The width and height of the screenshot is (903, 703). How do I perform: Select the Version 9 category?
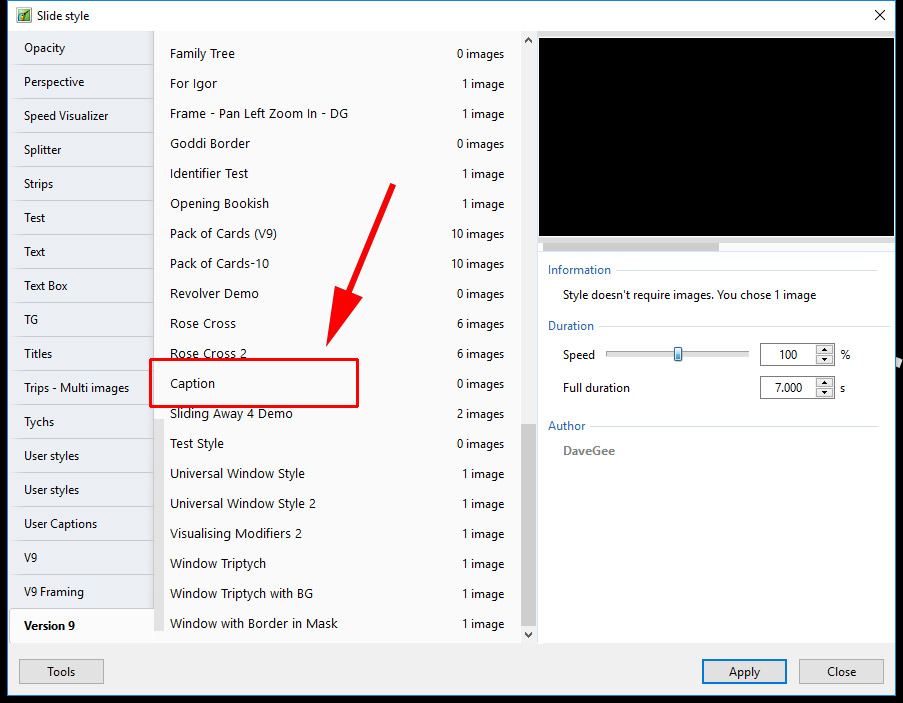(x=81, y=625)
